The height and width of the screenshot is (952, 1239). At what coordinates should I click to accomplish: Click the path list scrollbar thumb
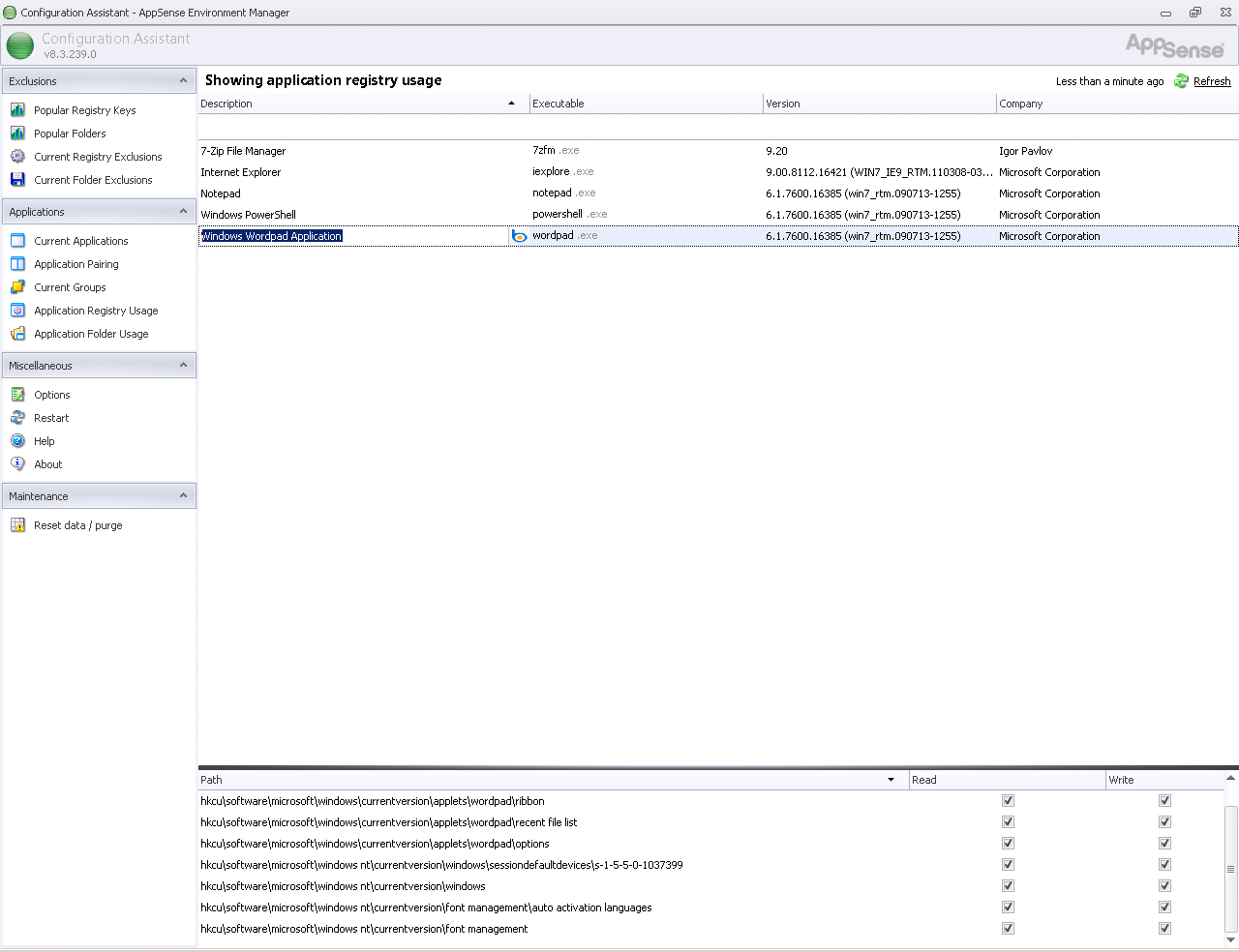tap(1231, 868)
